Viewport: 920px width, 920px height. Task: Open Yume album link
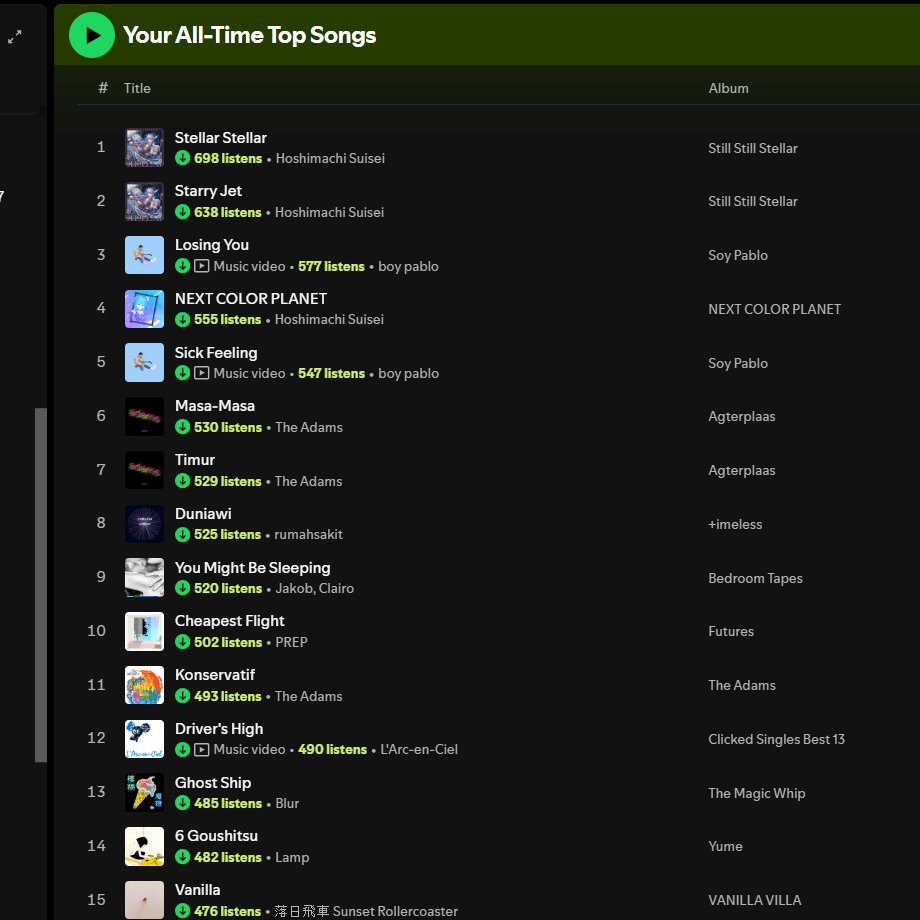[x=725, y=847]
